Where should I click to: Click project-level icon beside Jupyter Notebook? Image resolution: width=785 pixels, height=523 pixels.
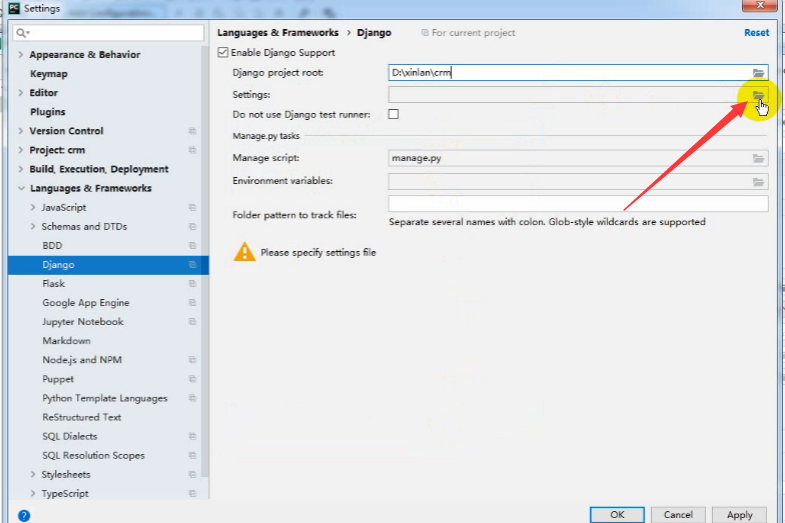click(x=192, y=322)
